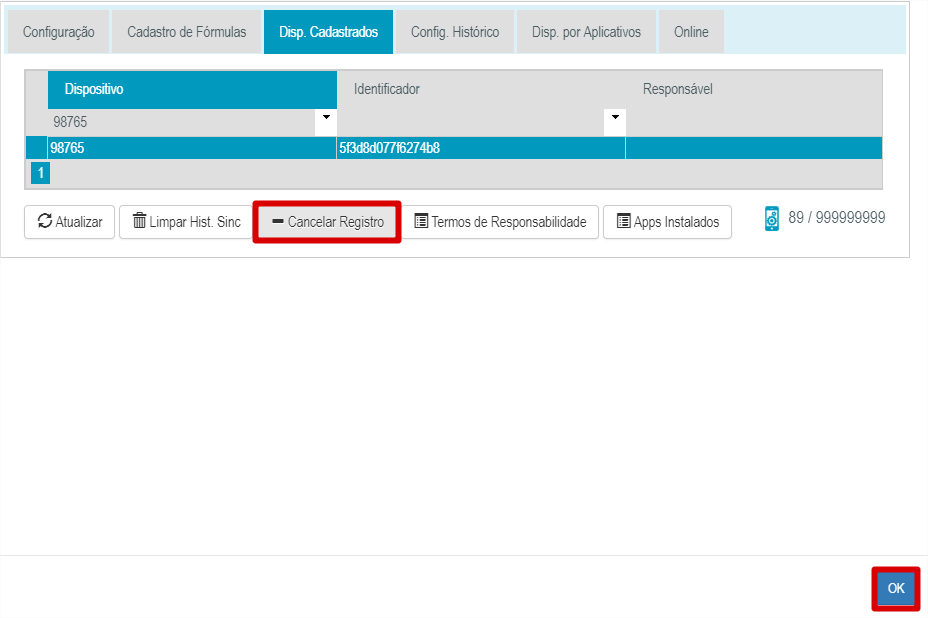This screenshot has height=618, width=928.
Task: Focus the empty Identificador filter field
Action: click(x=471, y=123)
